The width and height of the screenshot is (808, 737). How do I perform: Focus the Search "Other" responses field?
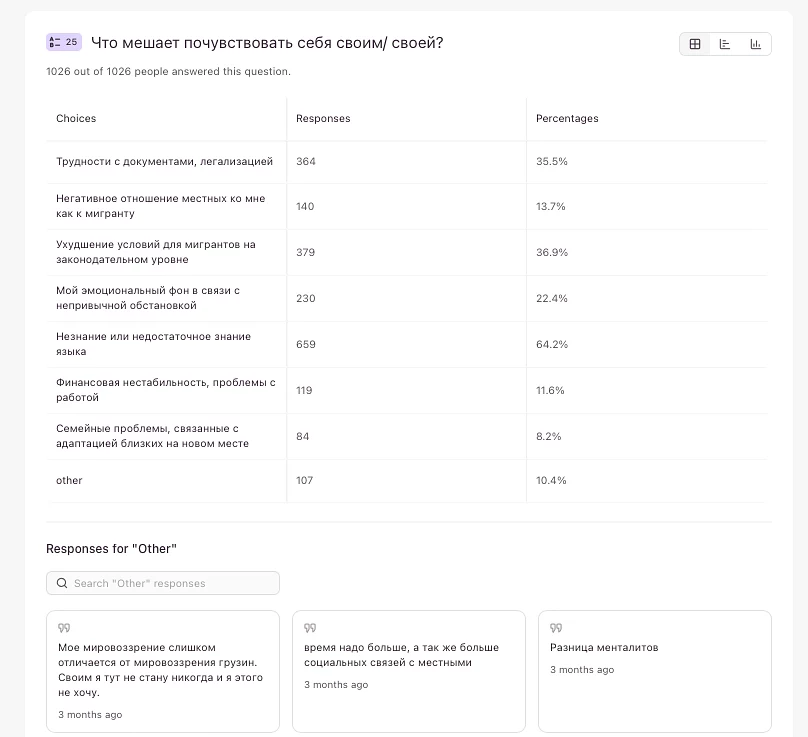(x=170, y=583)
